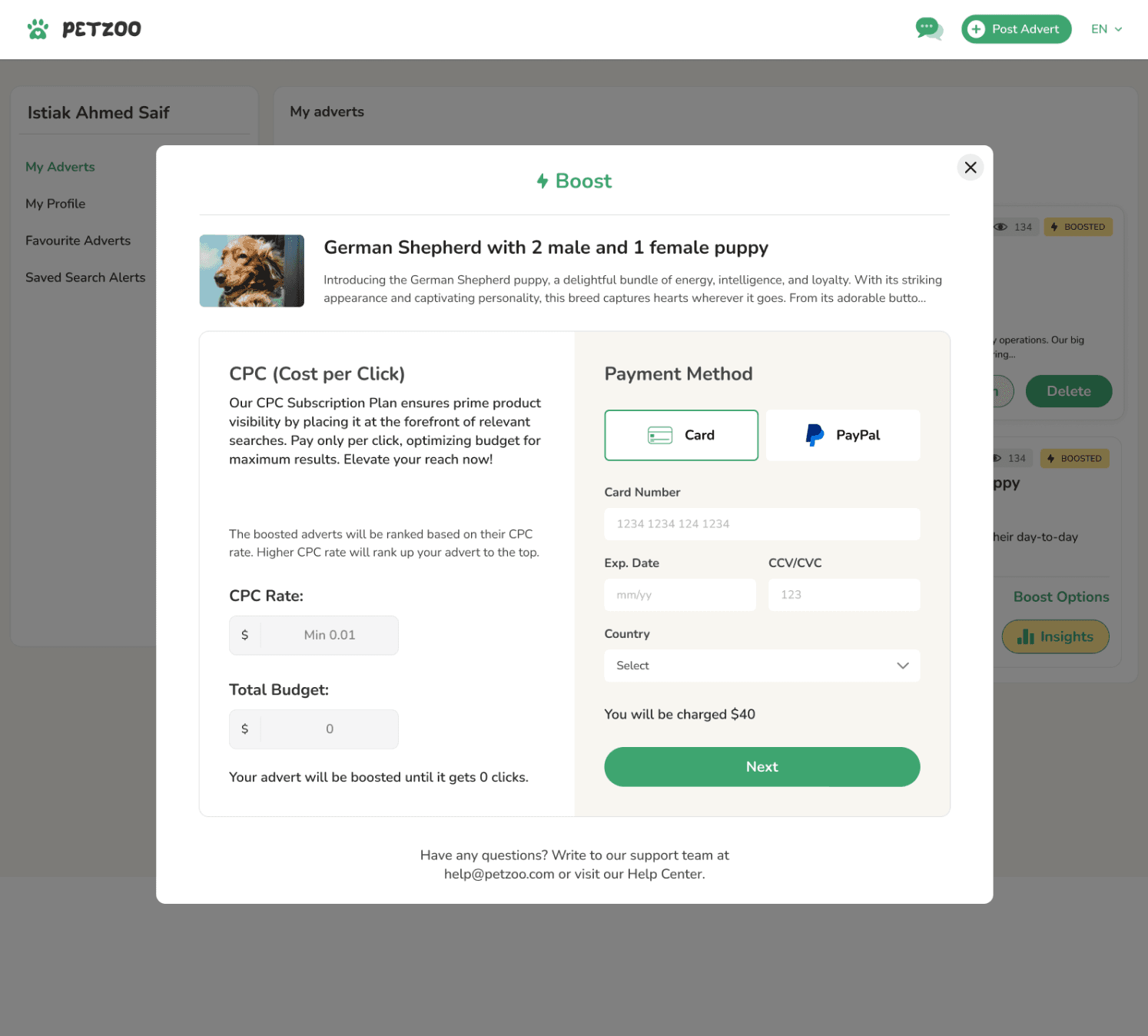The height and width of the screenshot is (1036, 1148).
Task: Close the Boost dialog with X
Action: pos(970,168)
